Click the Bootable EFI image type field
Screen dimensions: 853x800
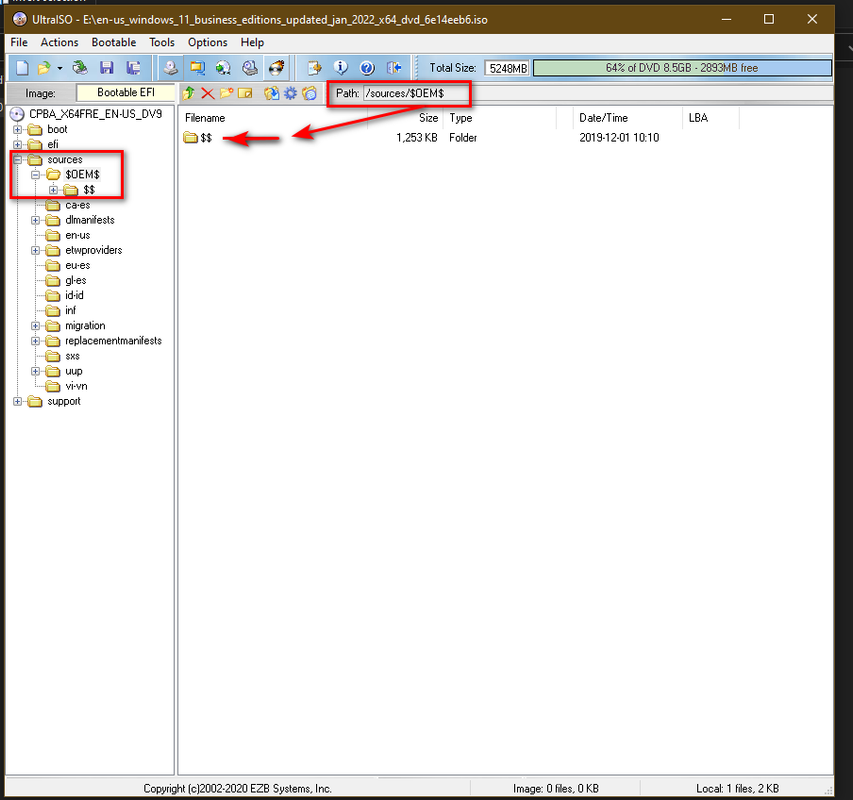[126, 92]
